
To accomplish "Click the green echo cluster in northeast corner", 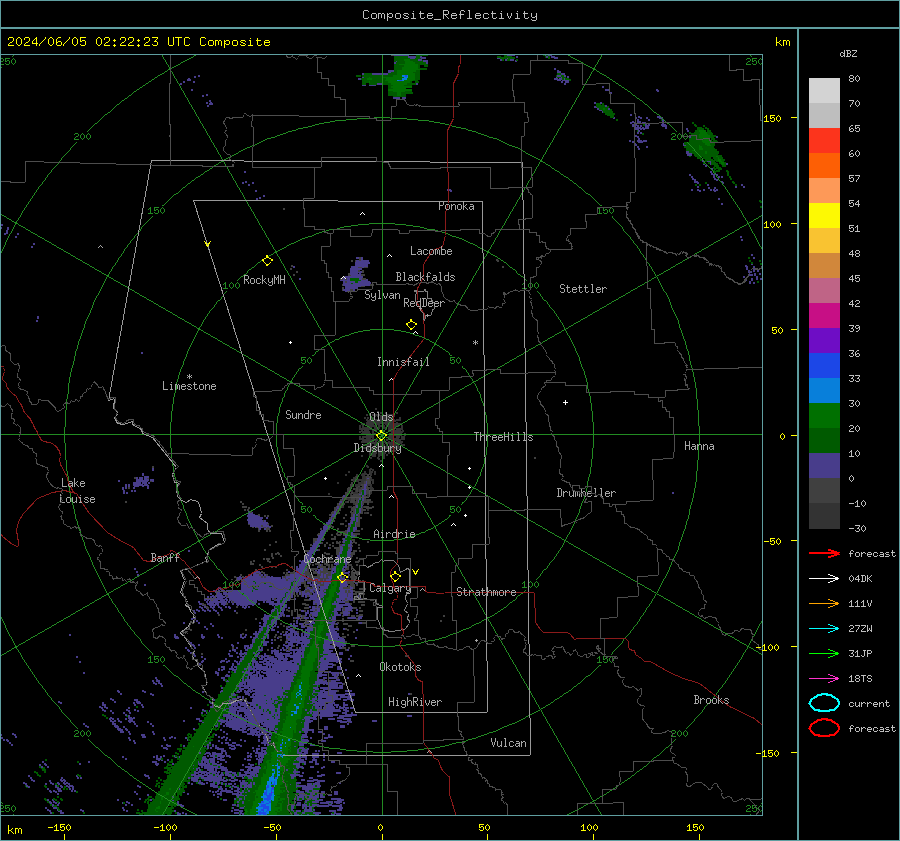I will (705, 149).
